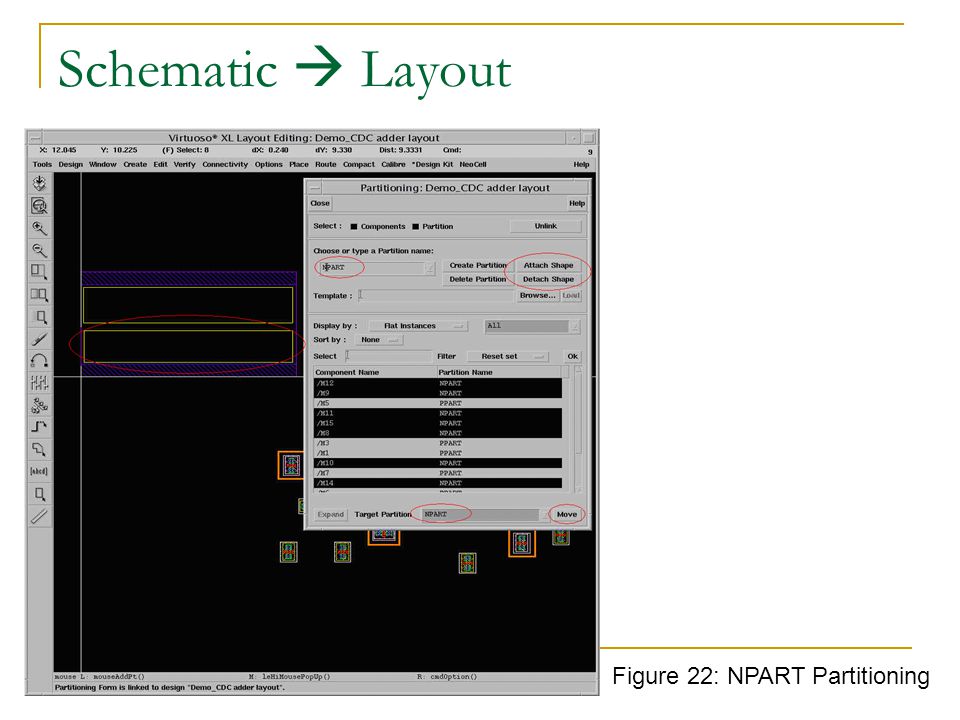
Task: Click the Attach Shape button
Action: 549,266
